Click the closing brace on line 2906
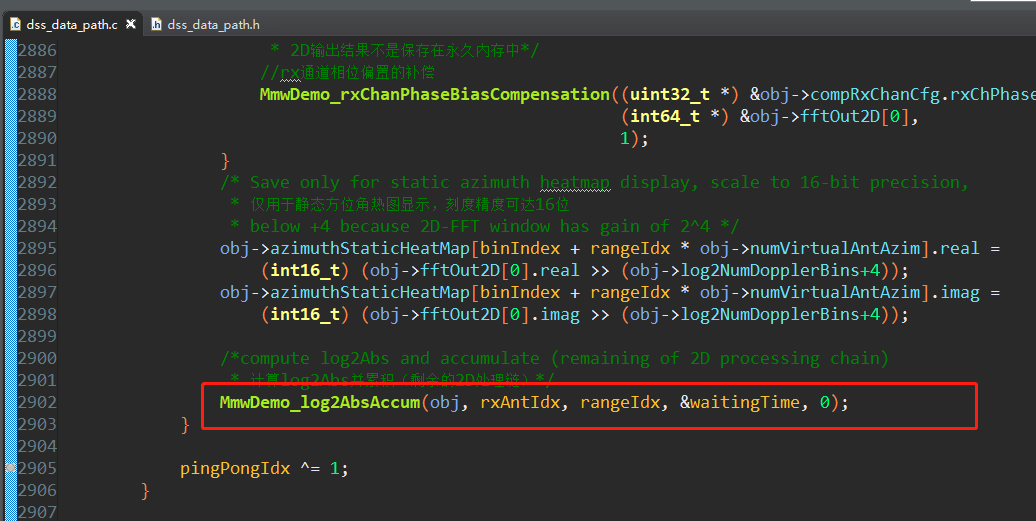The image size is (1036, 521). coord(145,491)
